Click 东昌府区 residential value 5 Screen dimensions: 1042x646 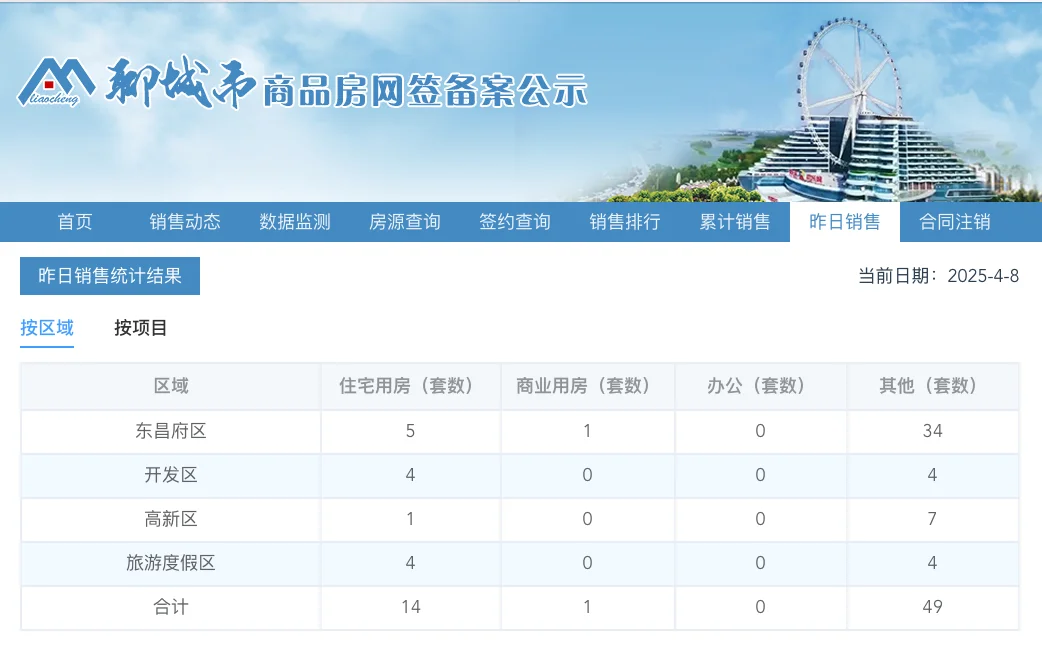410,431
